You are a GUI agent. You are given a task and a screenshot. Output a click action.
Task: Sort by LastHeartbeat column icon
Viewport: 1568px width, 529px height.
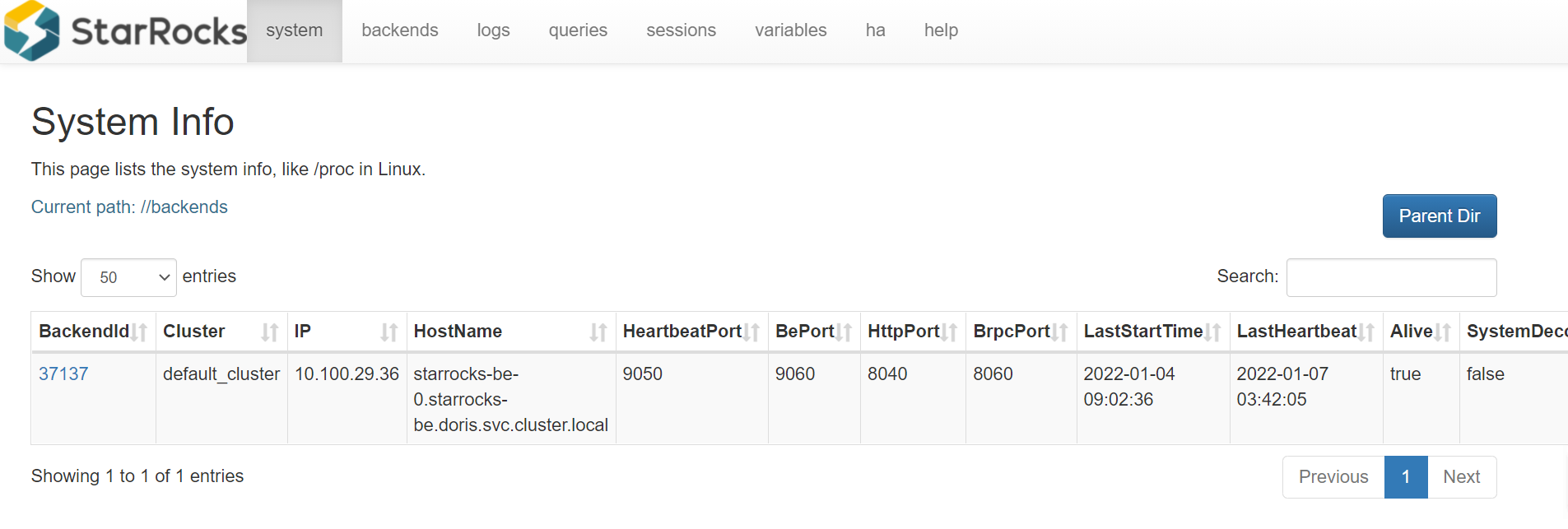point(1366,332)
